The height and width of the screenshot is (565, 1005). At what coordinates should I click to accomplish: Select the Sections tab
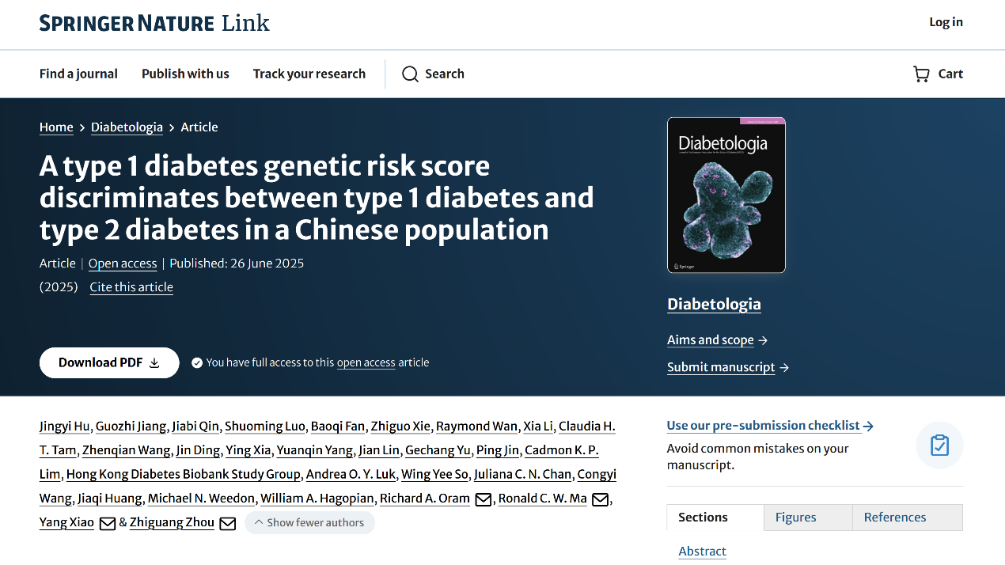703,517
